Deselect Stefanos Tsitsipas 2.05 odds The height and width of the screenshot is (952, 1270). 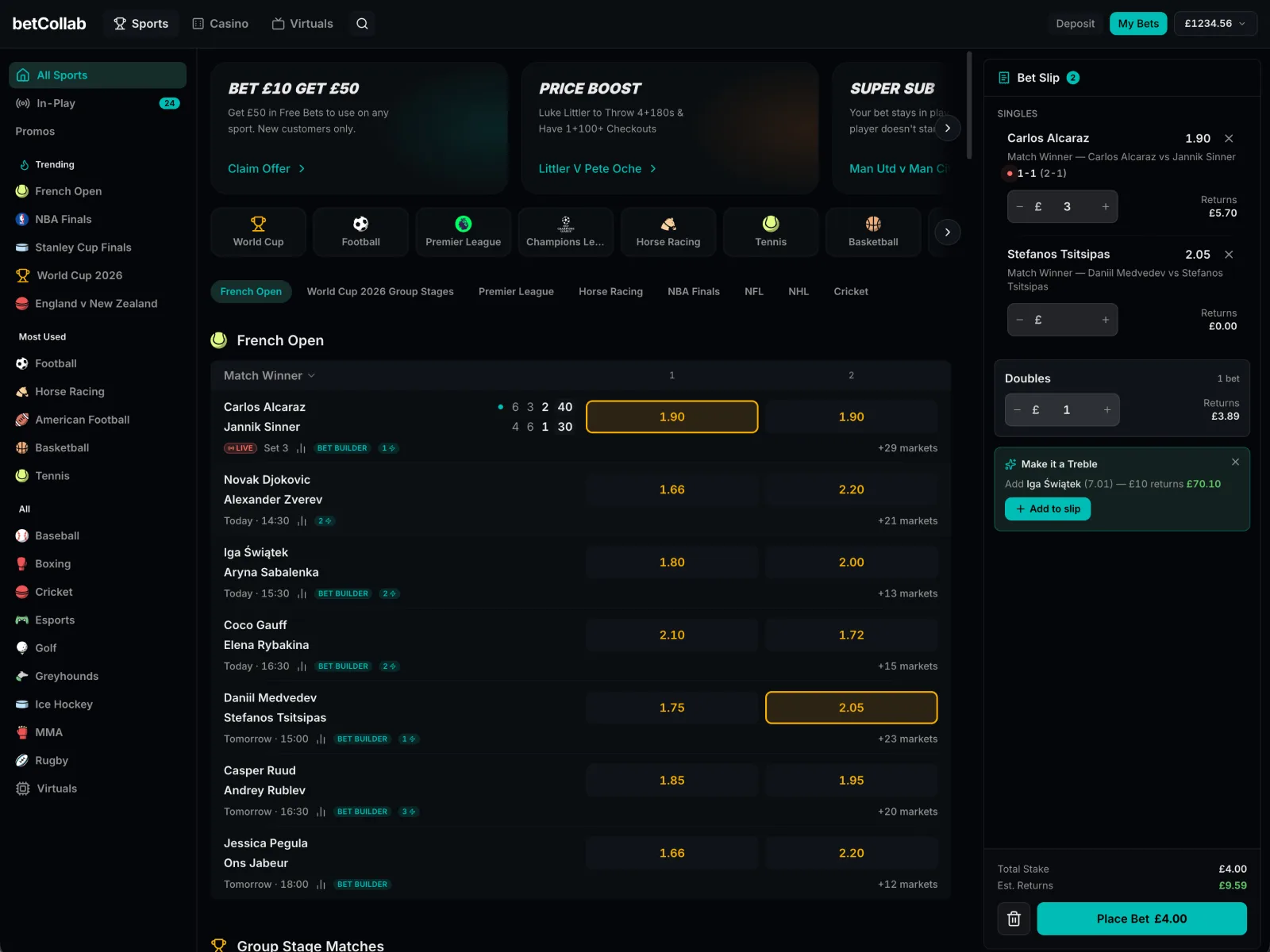click(852, 708)
